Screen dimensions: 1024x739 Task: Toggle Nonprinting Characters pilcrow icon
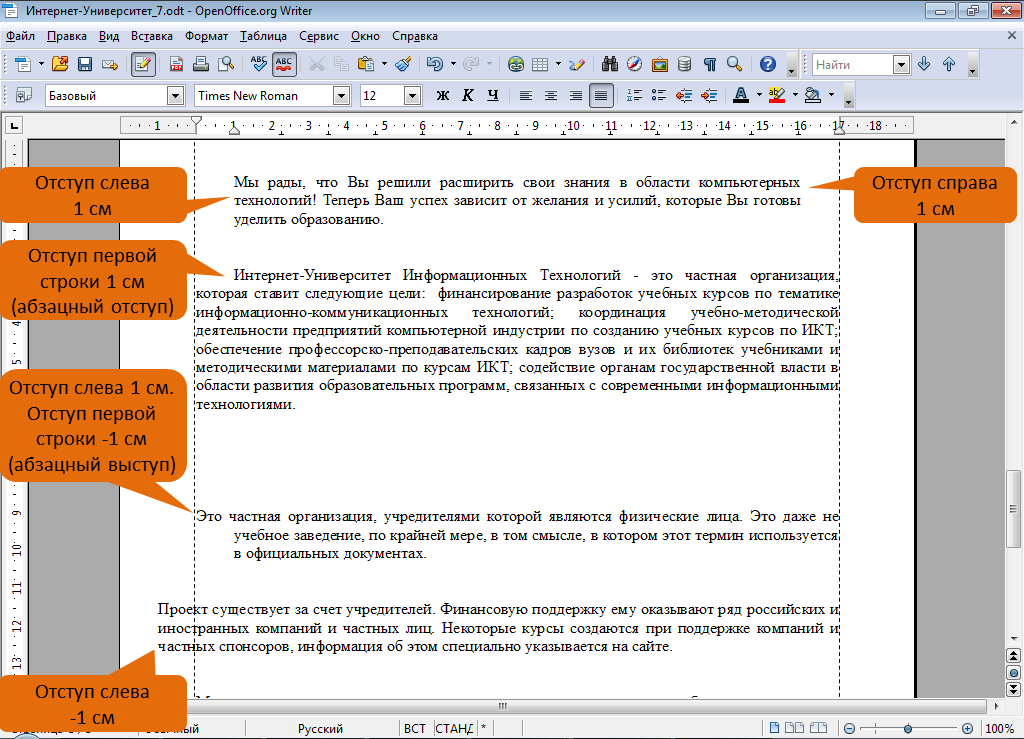pos(710,64)
